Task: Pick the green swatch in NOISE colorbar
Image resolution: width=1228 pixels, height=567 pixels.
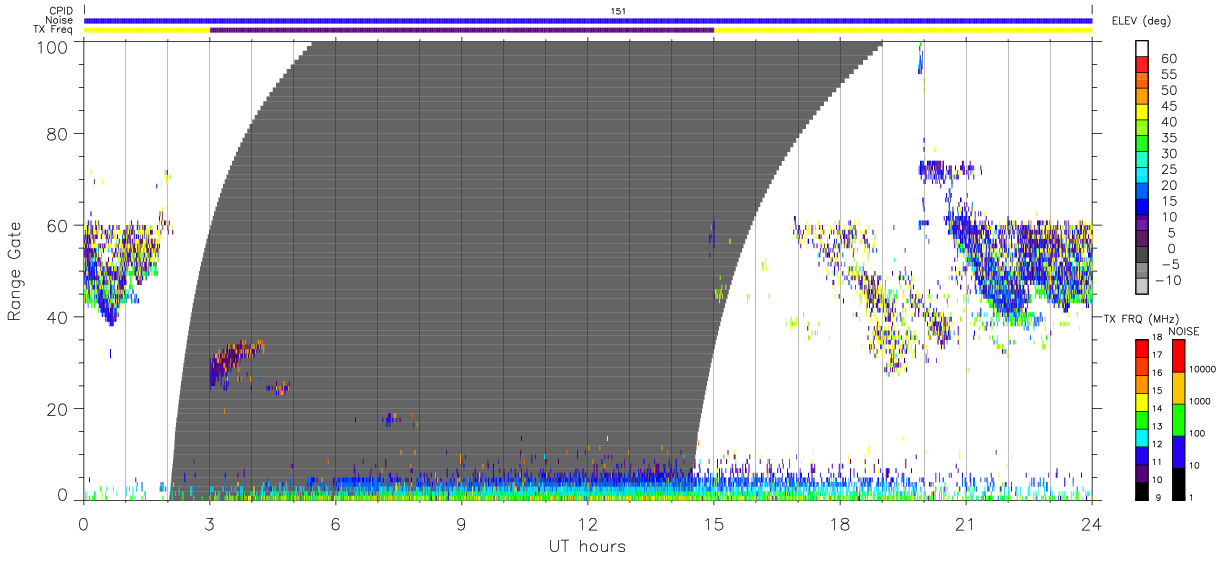Action: click(1179, 419)
